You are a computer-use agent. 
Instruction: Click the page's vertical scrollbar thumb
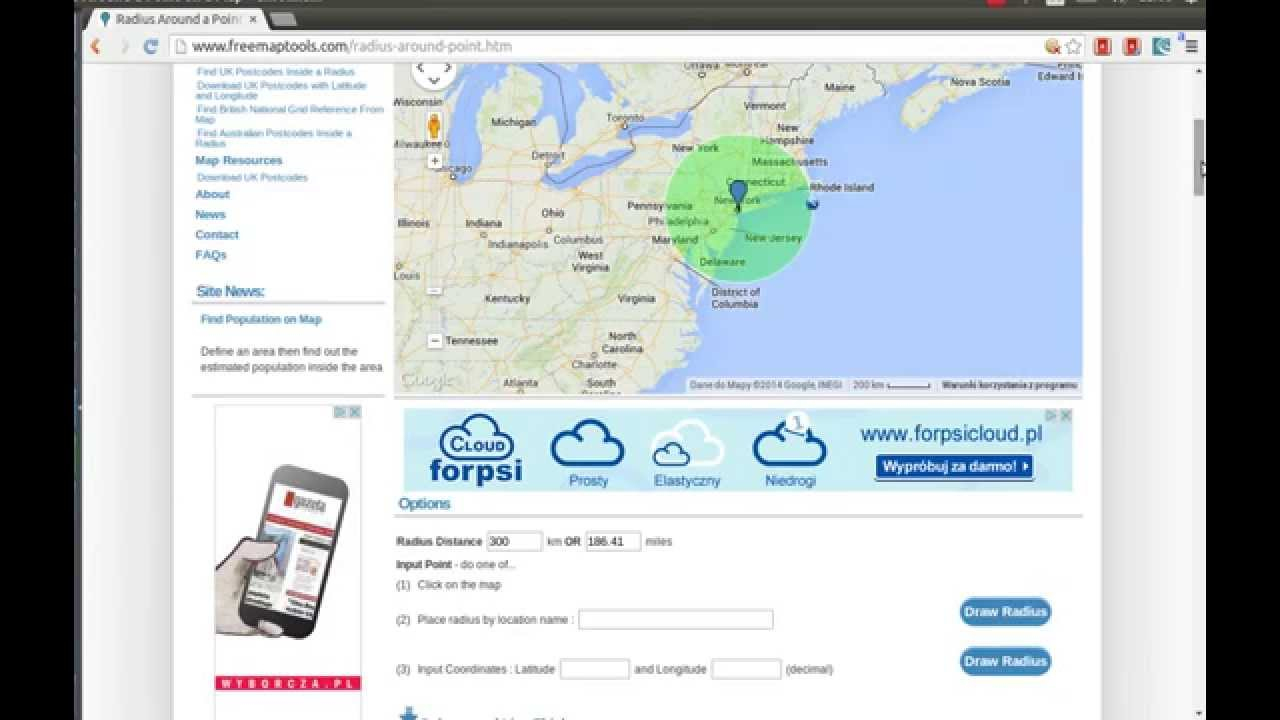[1199, 157]
